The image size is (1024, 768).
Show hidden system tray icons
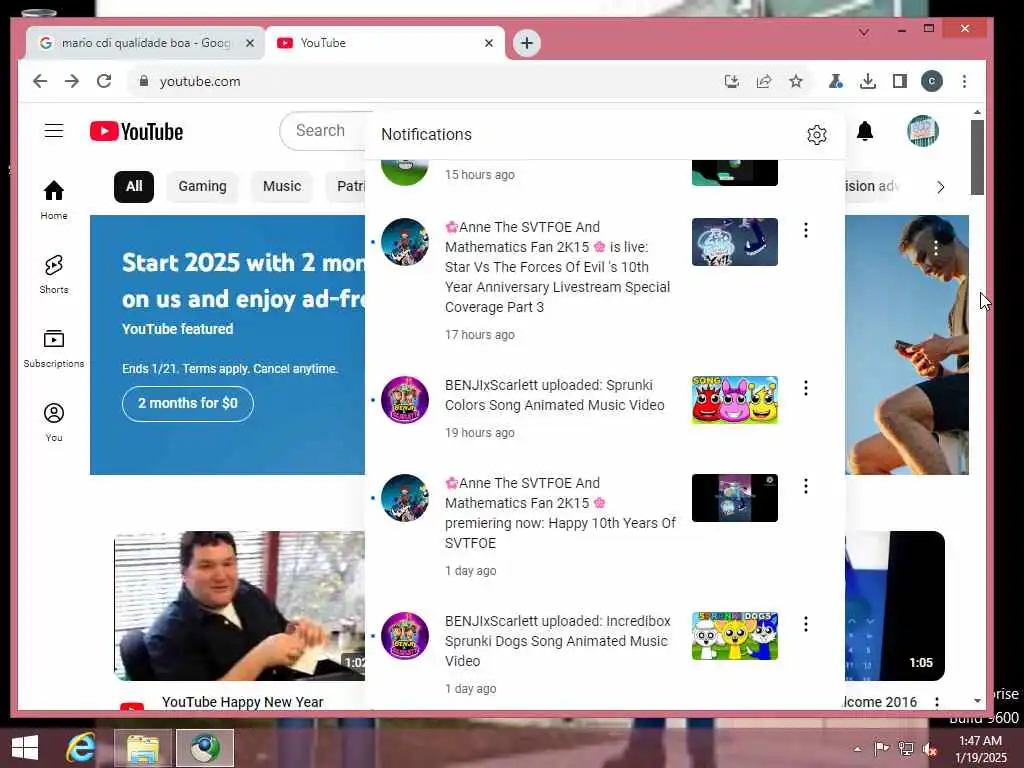coord(857,749)
